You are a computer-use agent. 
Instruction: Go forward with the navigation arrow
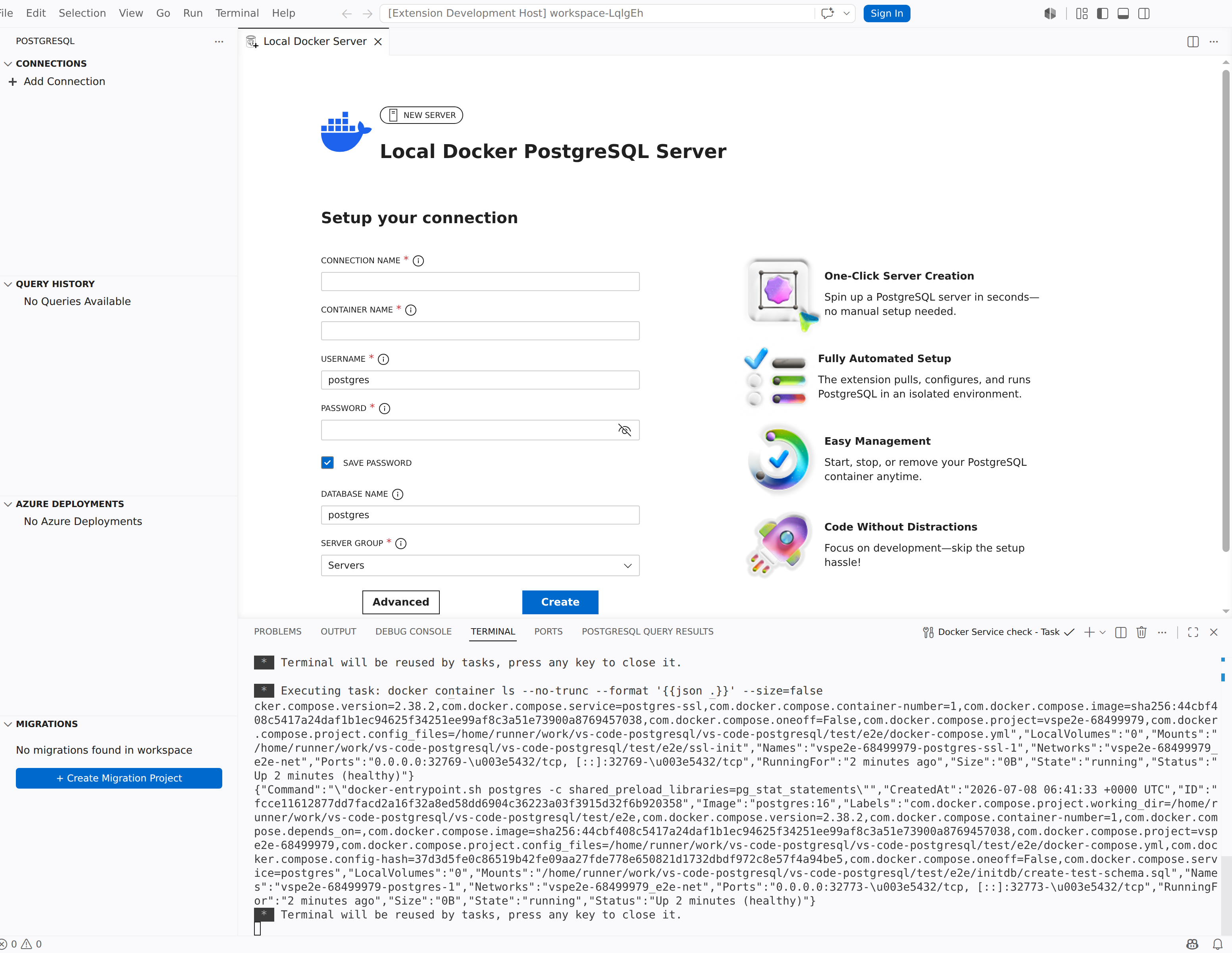coord(368,14)
